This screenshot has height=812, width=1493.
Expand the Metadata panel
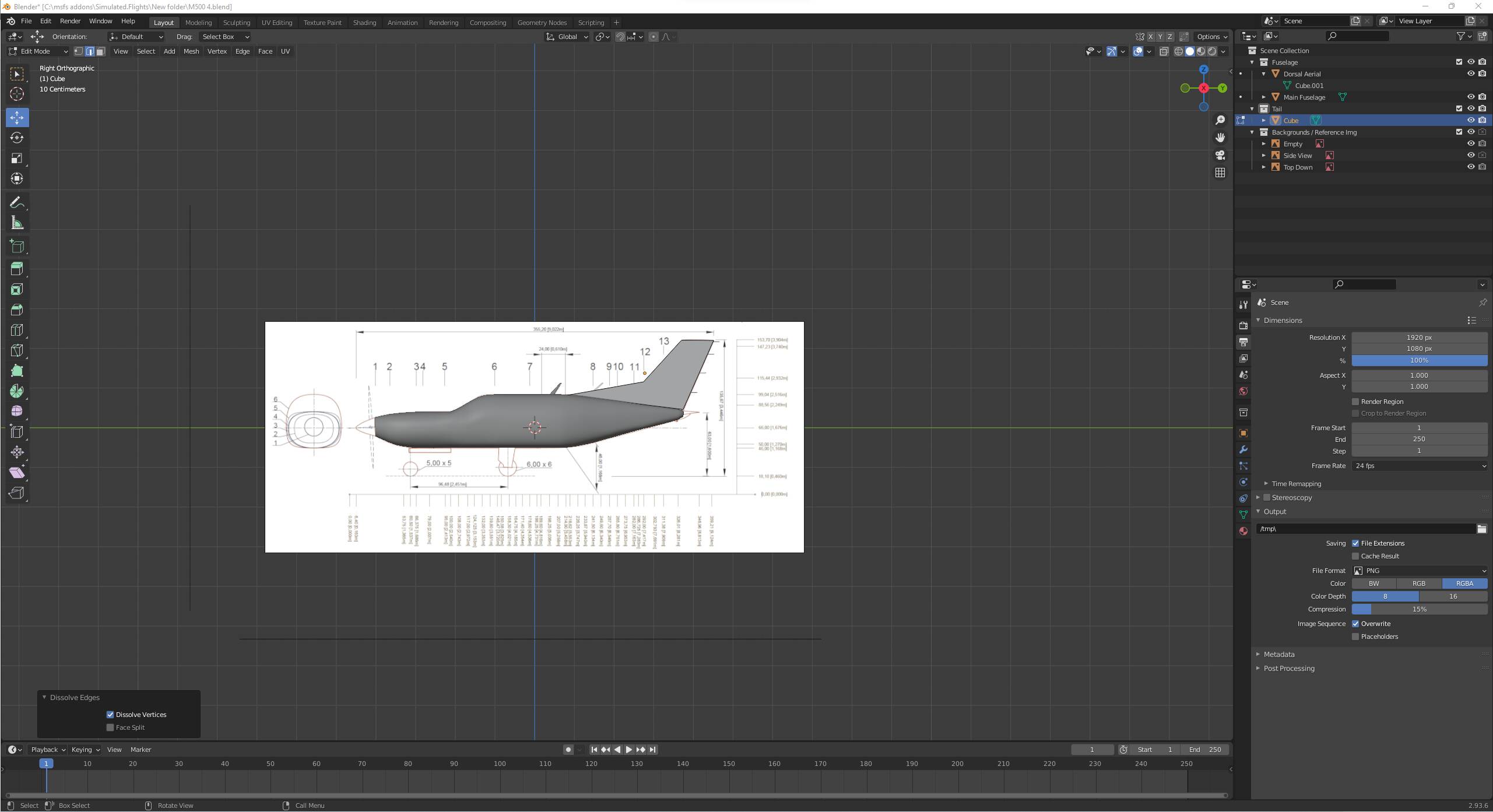pos(1279,655)
